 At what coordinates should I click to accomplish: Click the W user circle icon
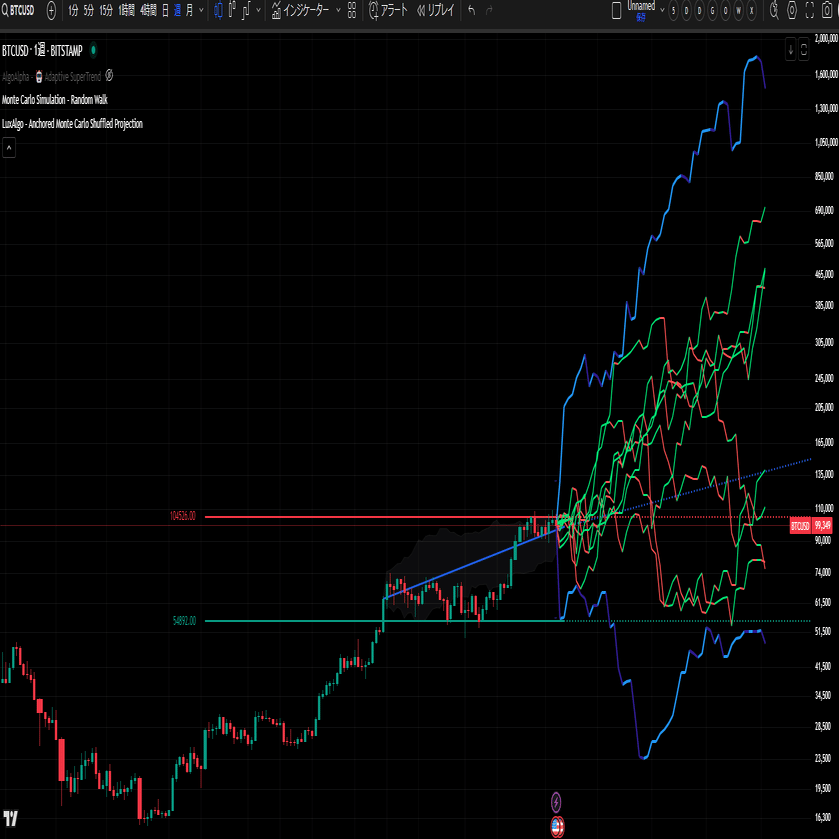pyautogui.click(x=739, y=10)
